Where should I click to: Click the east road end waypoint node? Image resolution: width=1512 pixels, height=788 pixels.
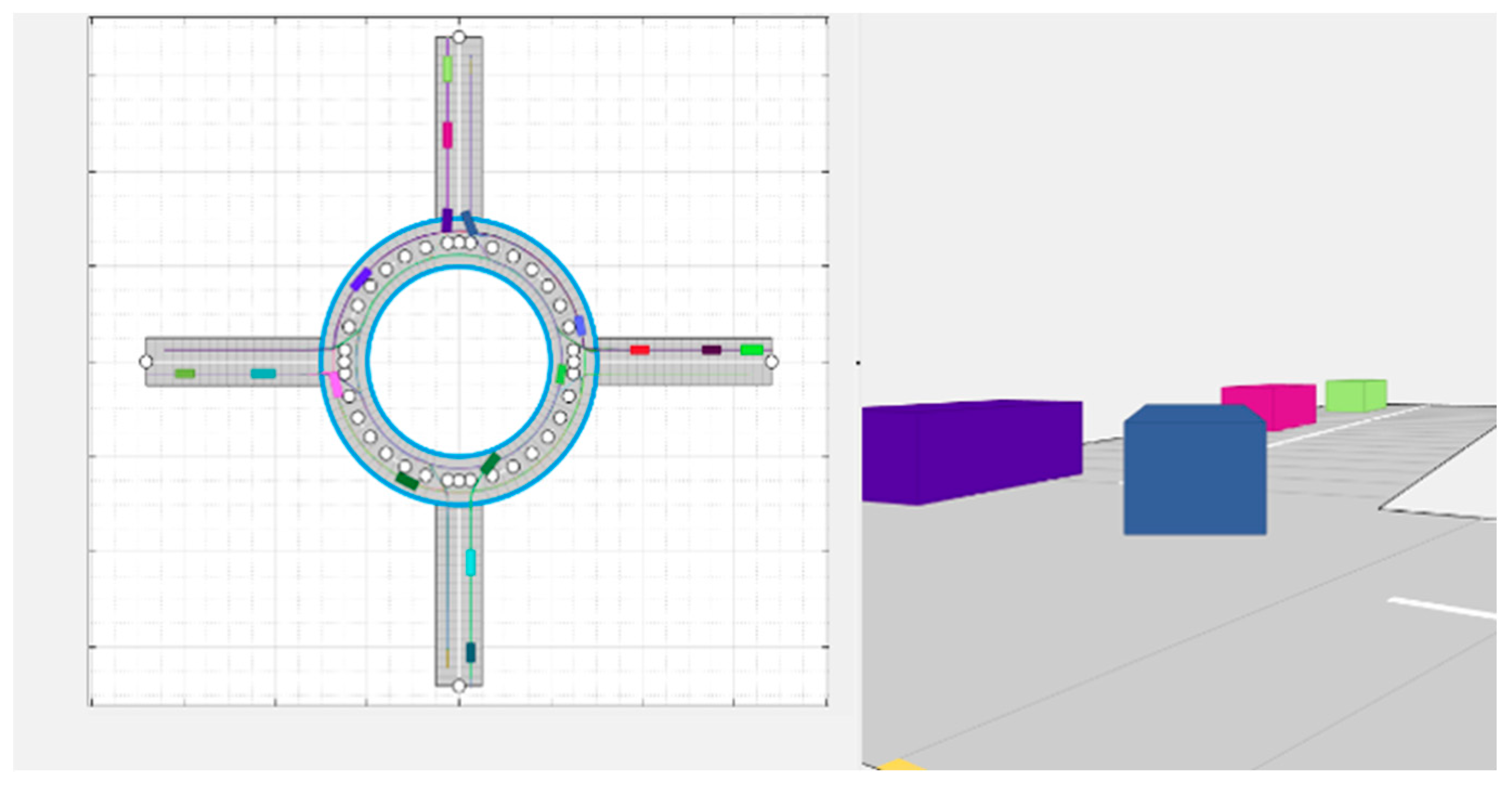coord(772,362)
